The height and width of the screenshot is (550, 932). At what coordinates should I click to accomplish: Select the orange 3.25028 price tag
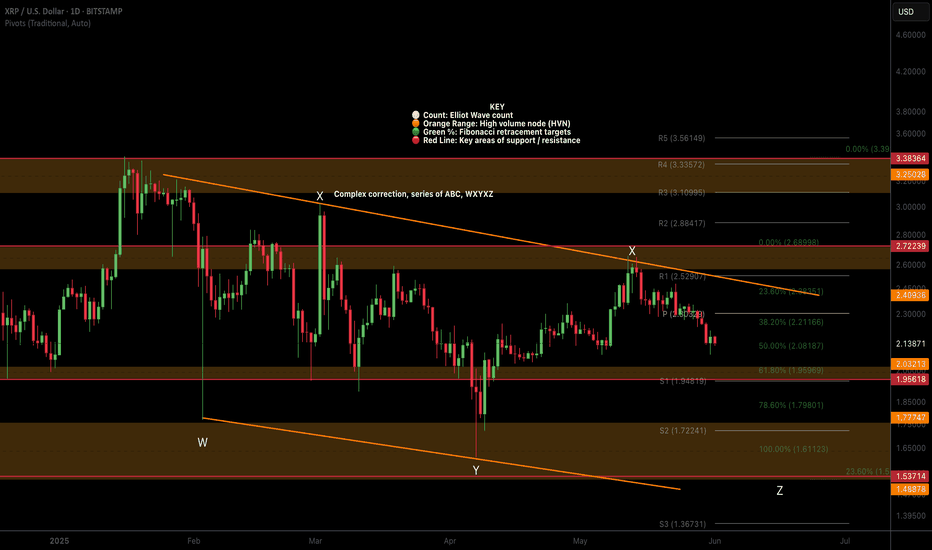(x=911, y=174)
